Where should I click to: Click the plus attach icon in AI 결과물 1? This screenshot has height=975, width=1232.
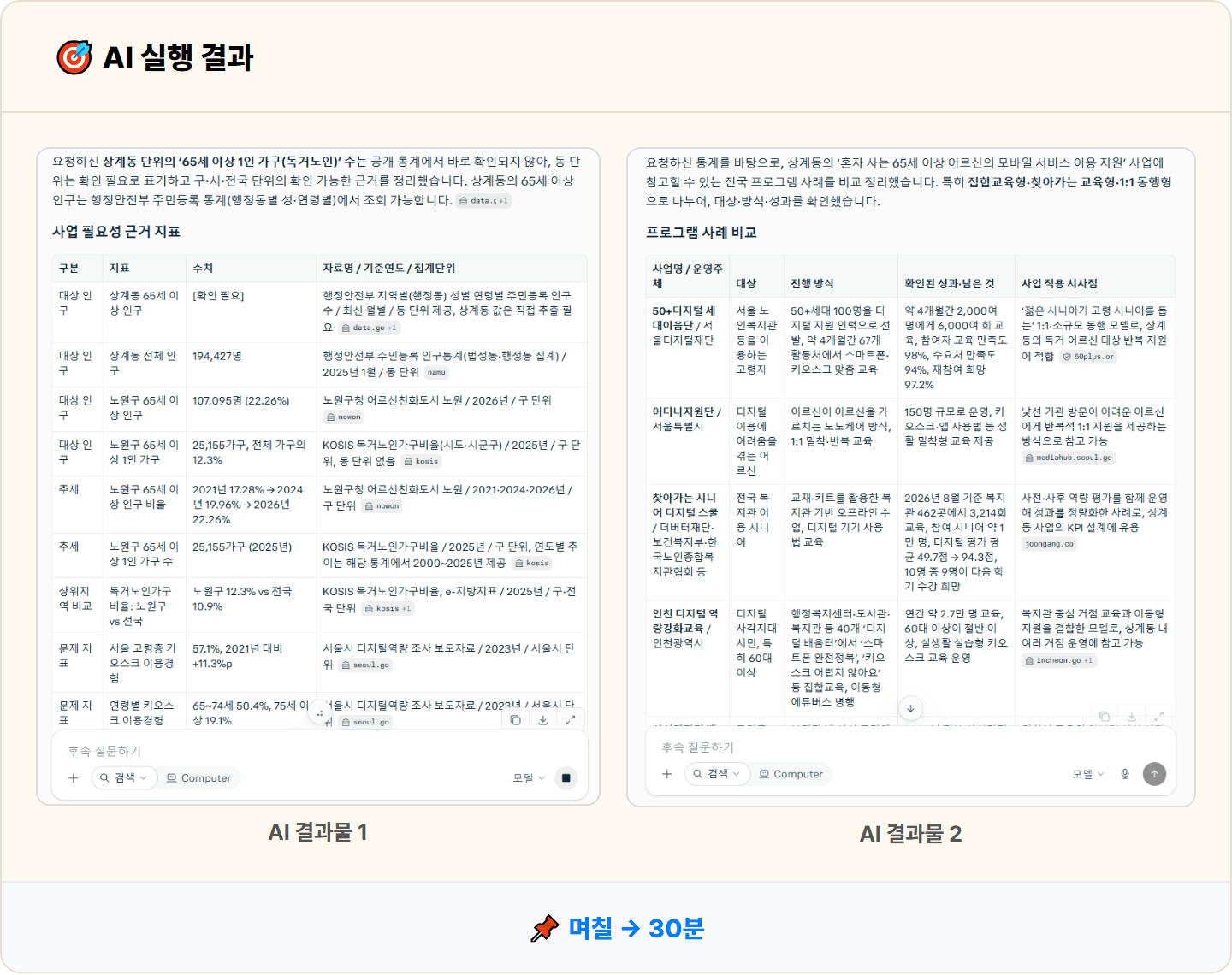[x=74, y=778]
